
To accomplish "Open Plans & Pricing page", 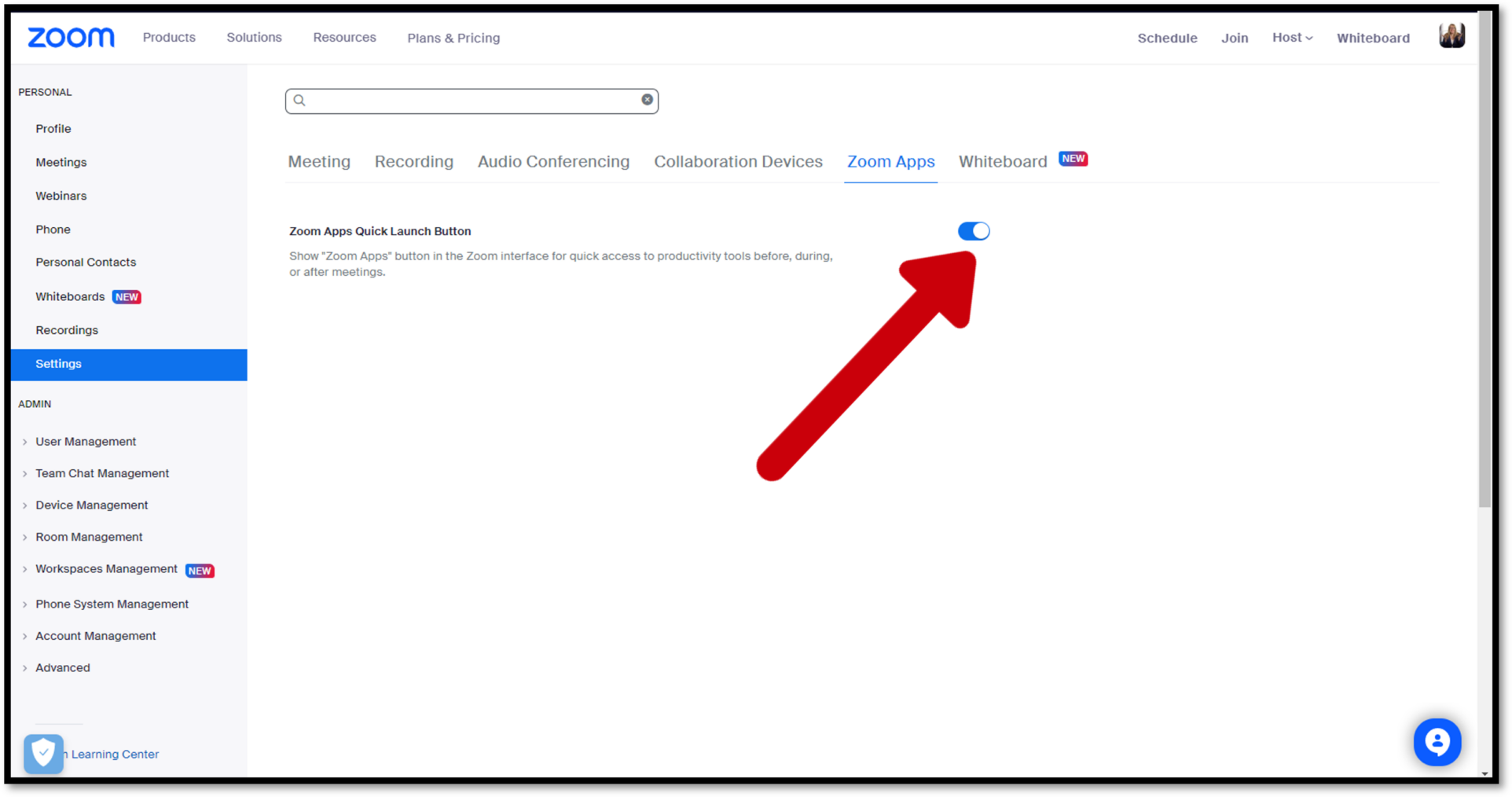I will (453, 38).
